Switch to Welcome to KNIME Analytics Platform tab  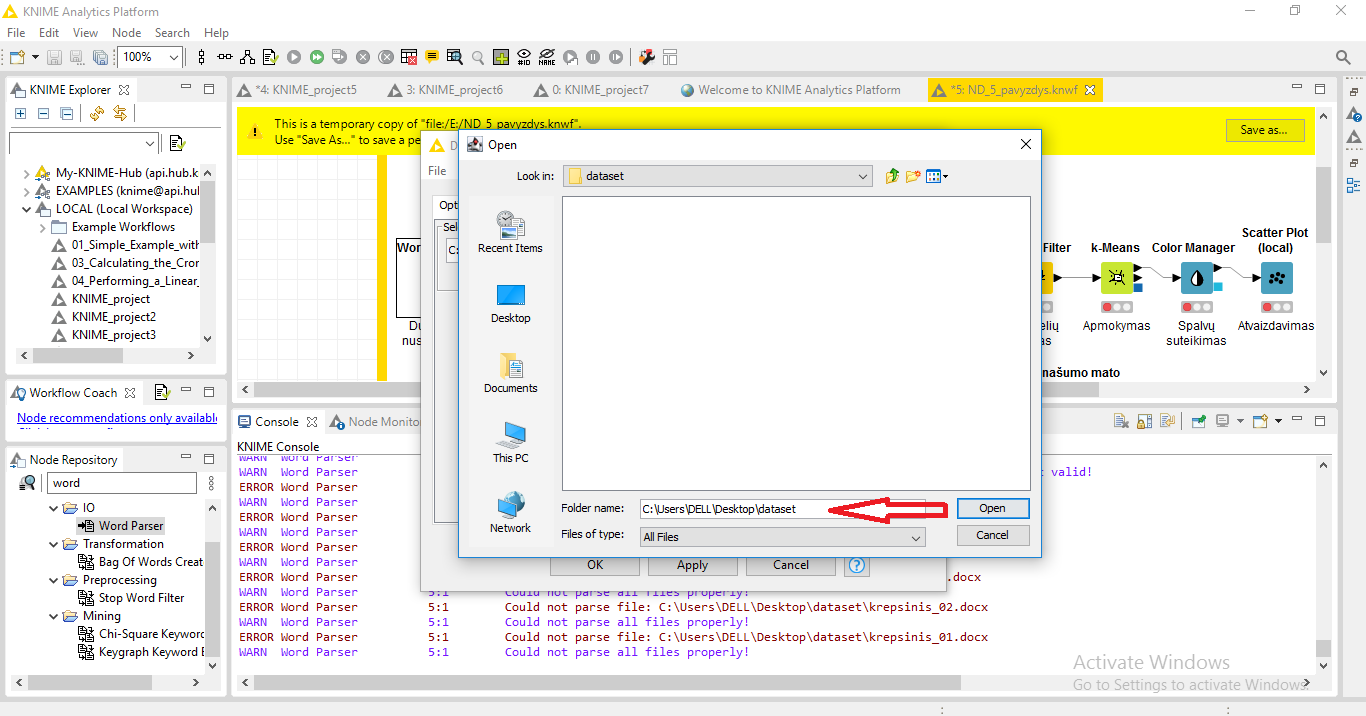(x=790, y=90)
